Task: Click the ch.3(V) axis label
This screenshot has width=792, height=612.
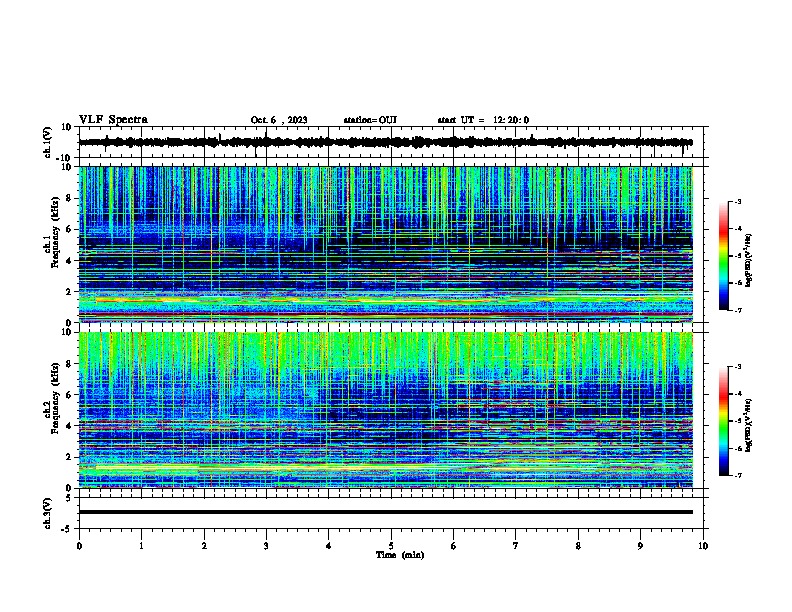Action: [48, 513]
